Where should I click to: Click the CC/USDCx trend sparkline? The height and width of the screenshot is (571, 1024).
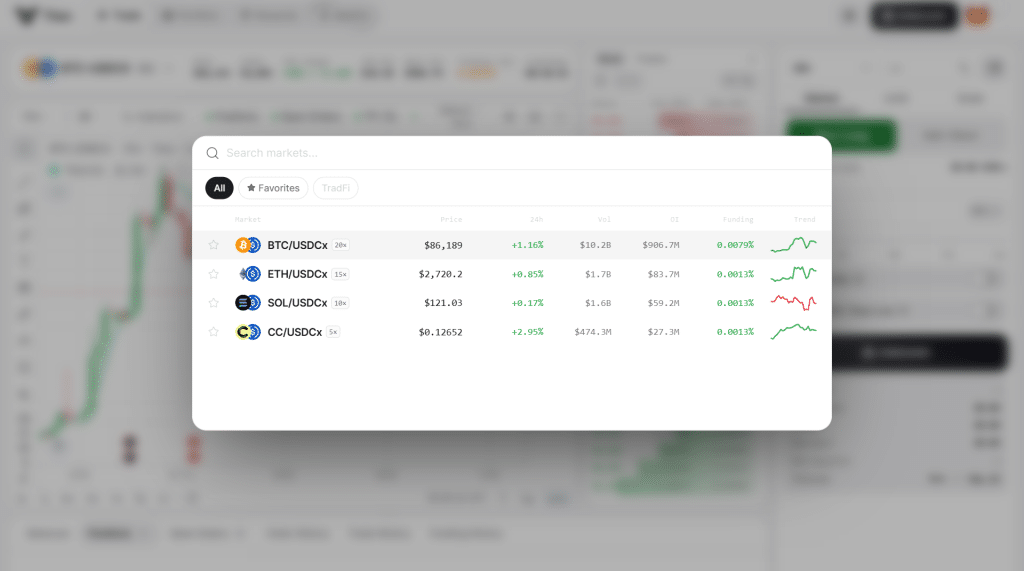coord(793,332)
